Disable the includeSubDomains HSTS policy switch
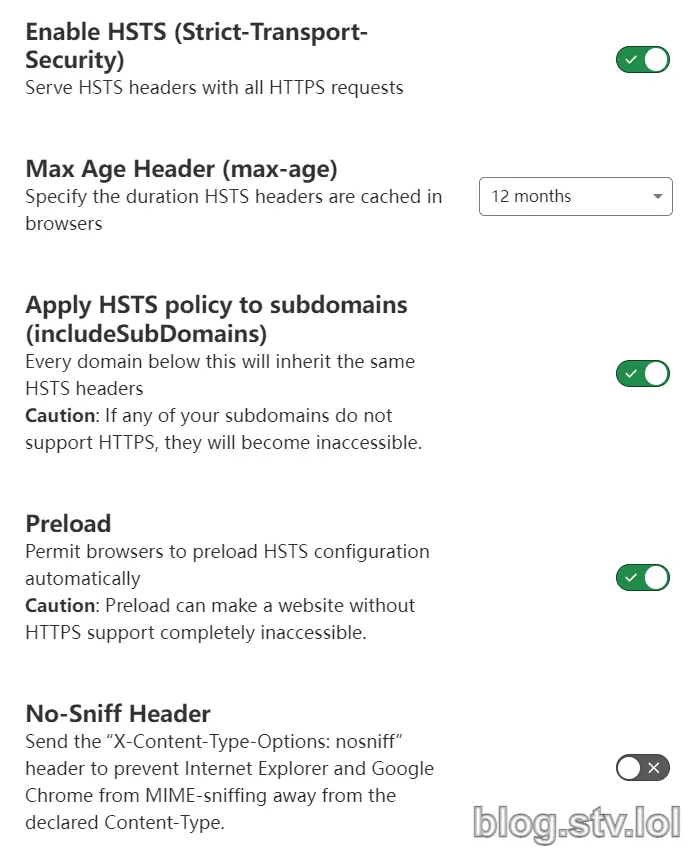691x851 pixels. [642, 374]
